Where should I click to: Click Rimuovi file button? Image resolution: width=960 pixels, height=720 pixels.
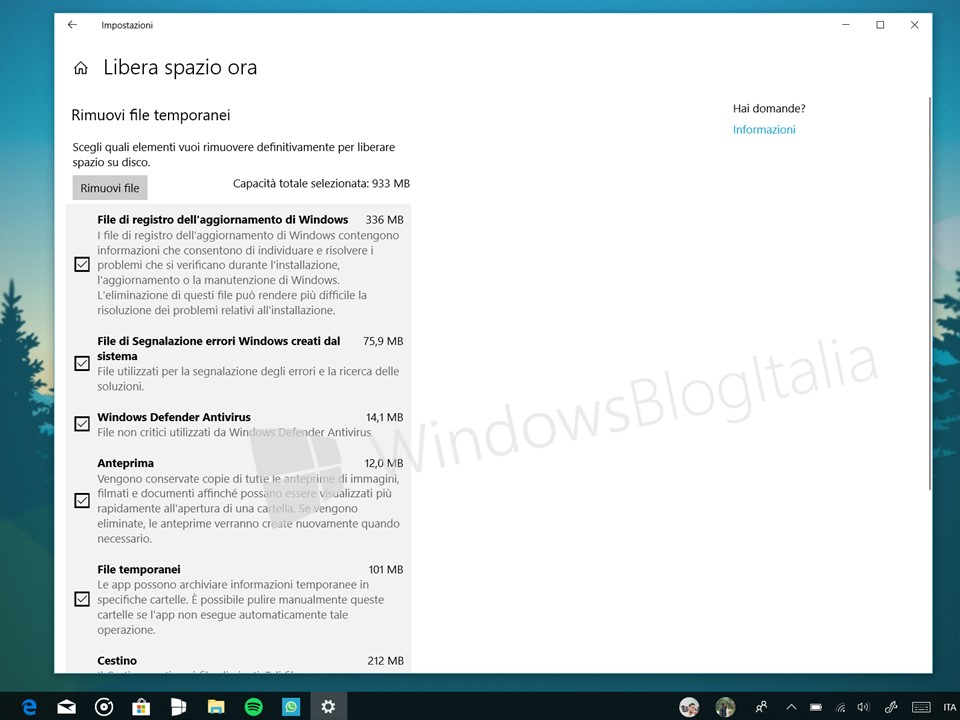click(x=110, y=188)
